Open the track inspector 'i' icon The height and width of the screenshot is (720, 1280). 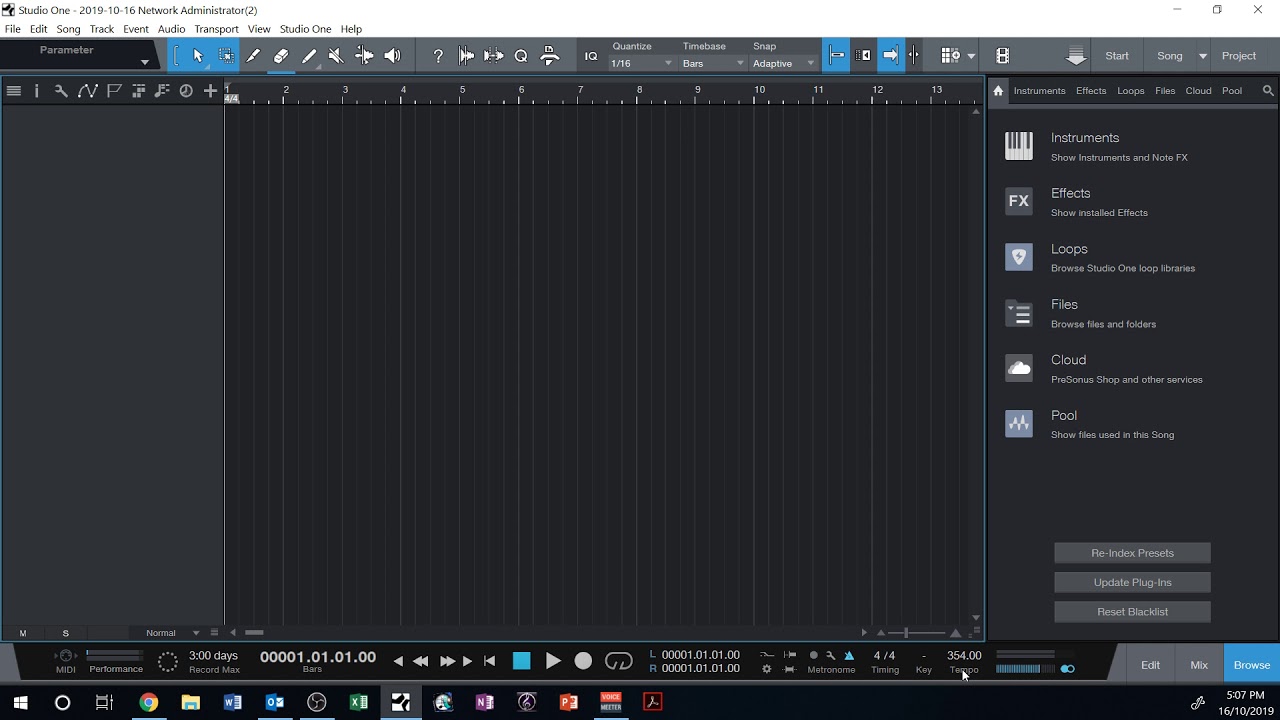(x=37, y=91)
